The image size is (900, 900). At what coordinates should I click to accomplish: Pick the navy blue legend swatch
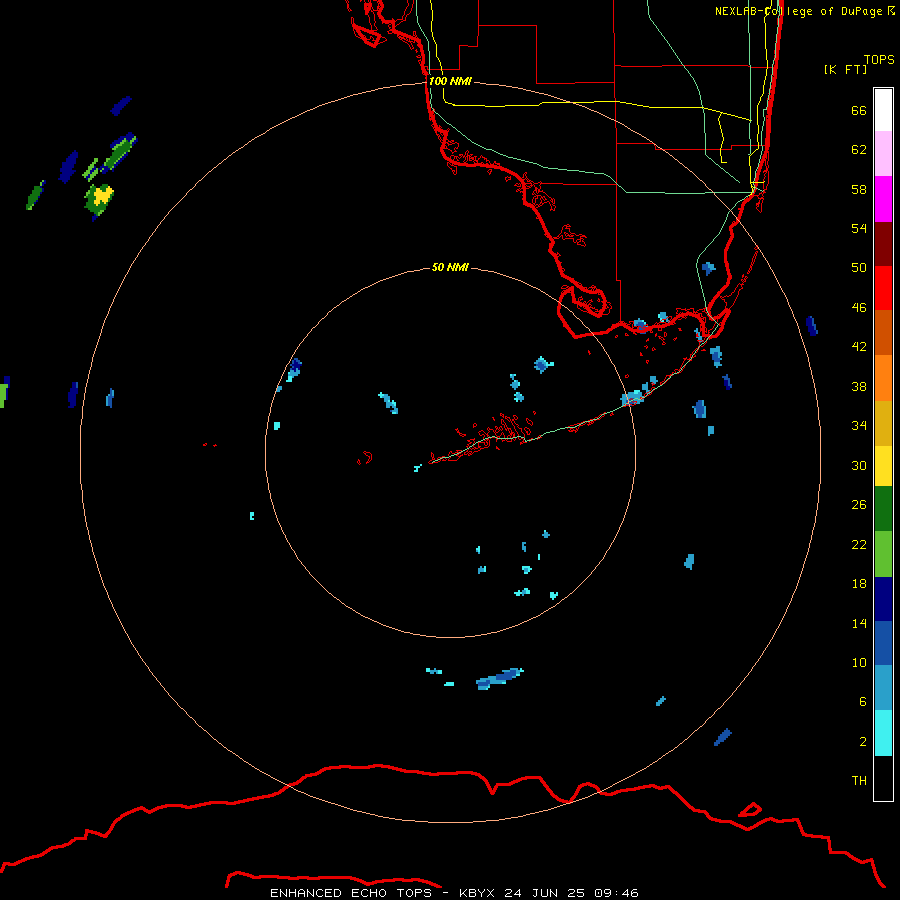[883, 599]
